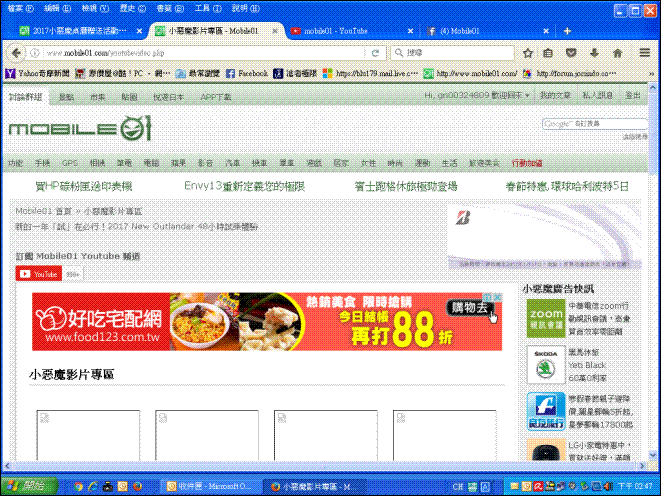Open the bookmarks list toolbar icon
661x496 pixels.
click(548, 53)
